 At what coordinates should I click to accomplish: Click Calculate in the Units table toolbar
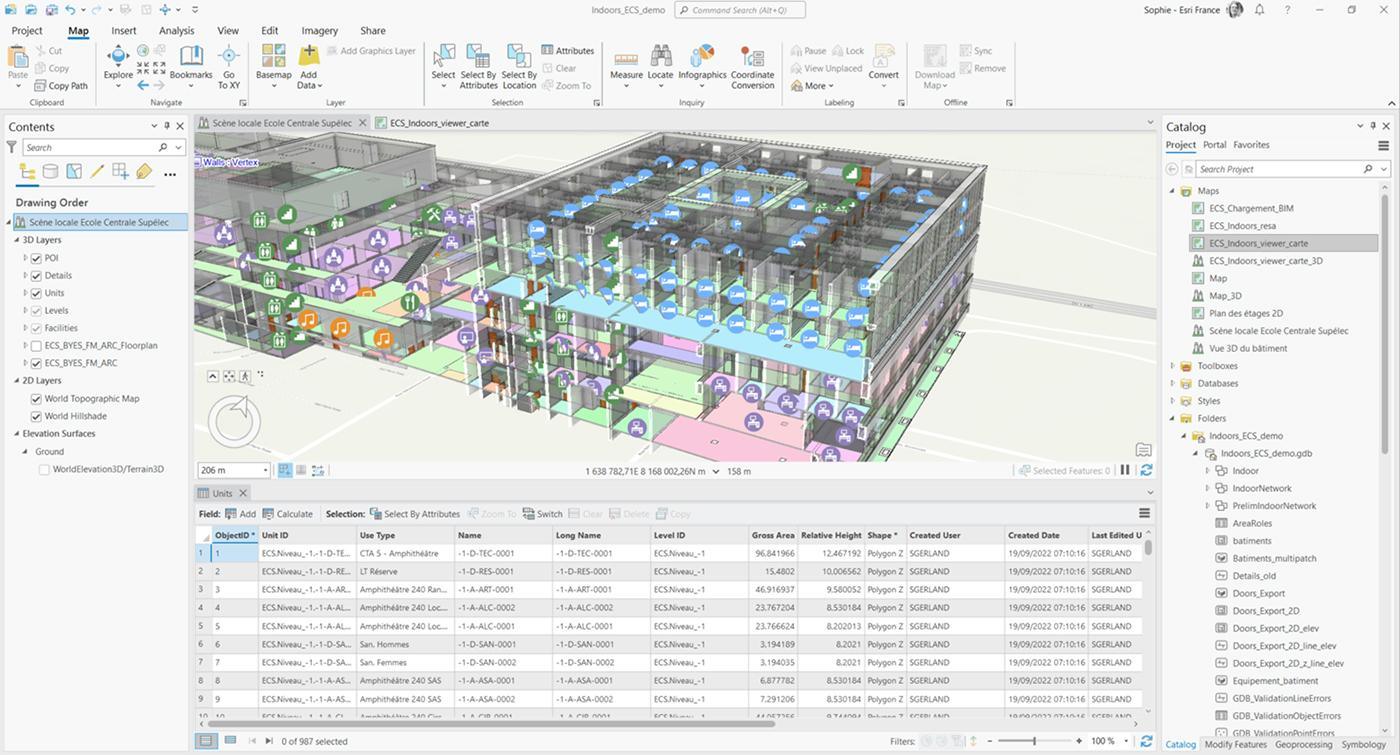[287, 514]
